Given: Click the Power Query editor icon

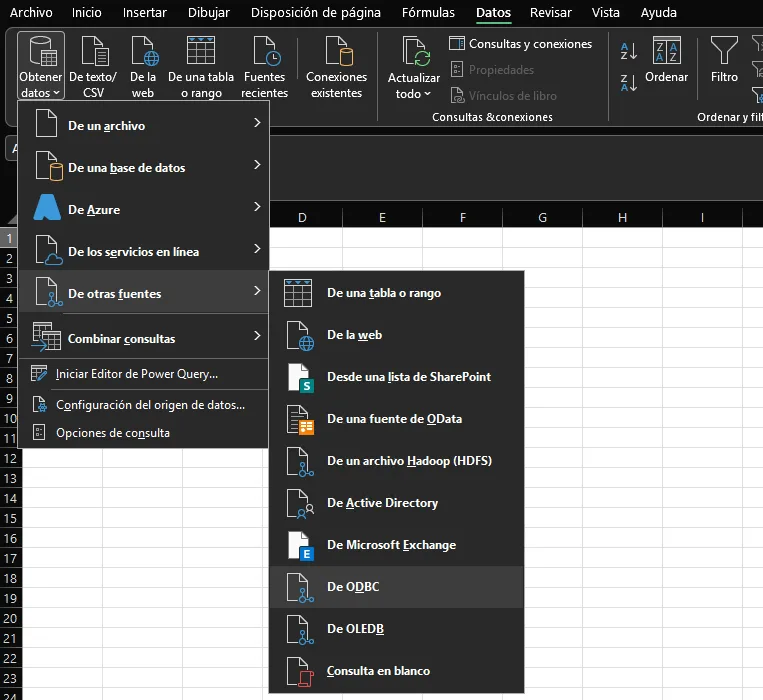Looking at the screenshot, I should [x=39, y=373].
